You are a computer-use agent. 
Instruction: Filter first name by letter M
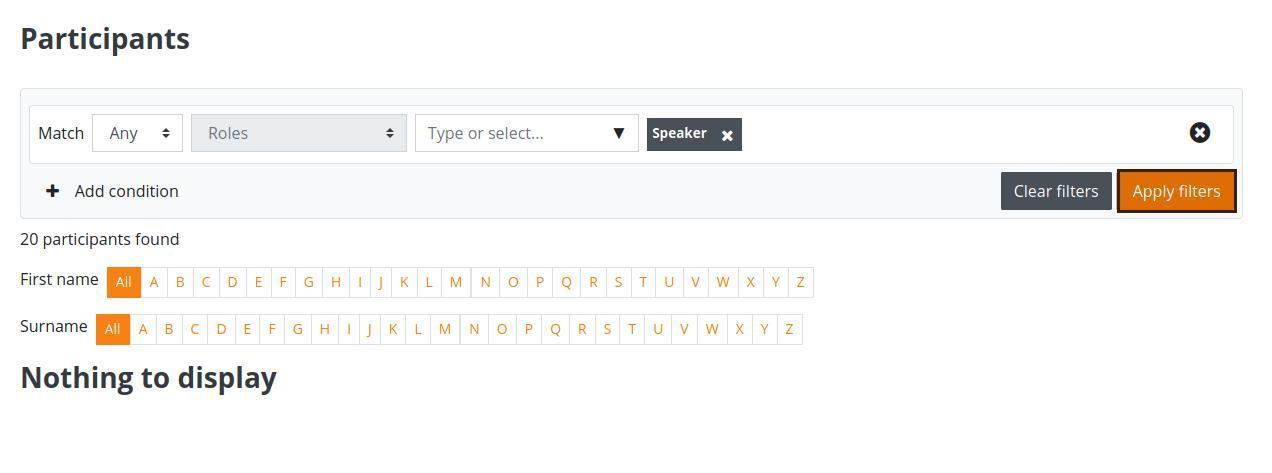click(x=456, y=282)
